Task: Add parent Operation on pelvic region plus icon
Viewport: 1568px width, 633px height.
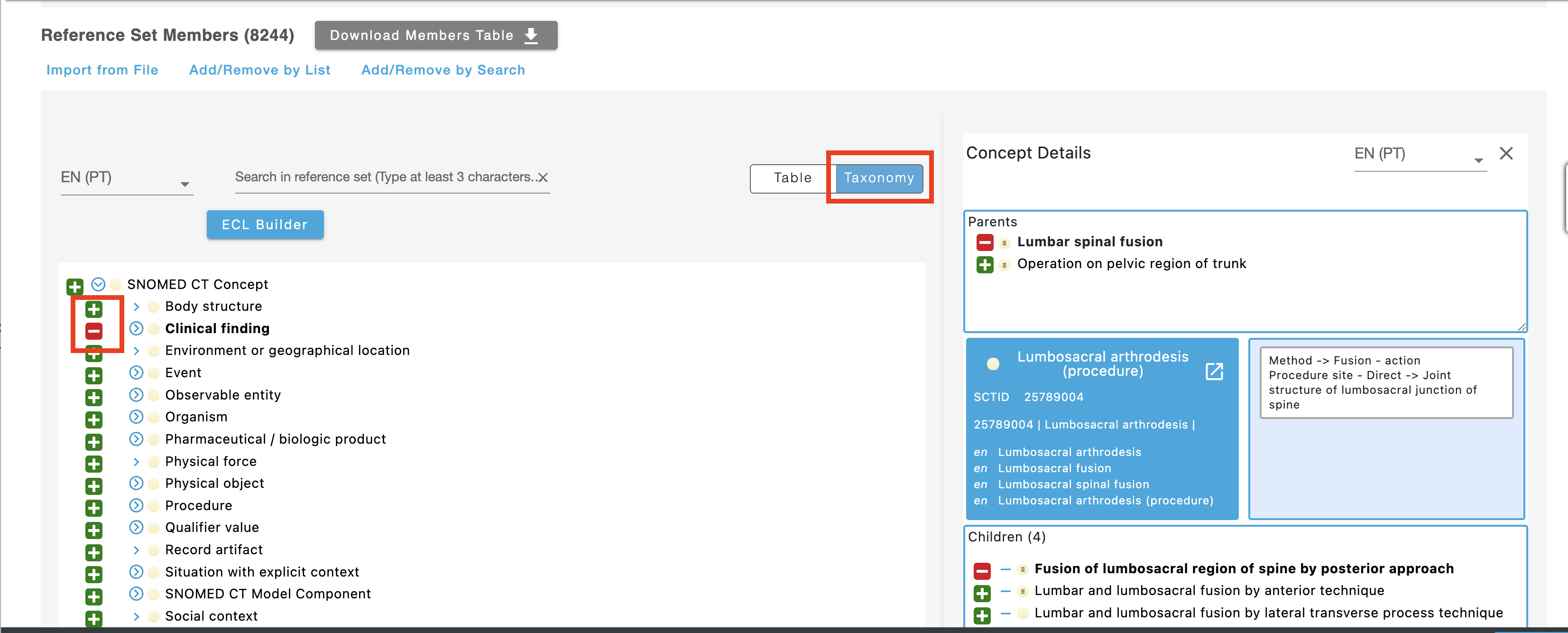Action: (x=984, y=264)
